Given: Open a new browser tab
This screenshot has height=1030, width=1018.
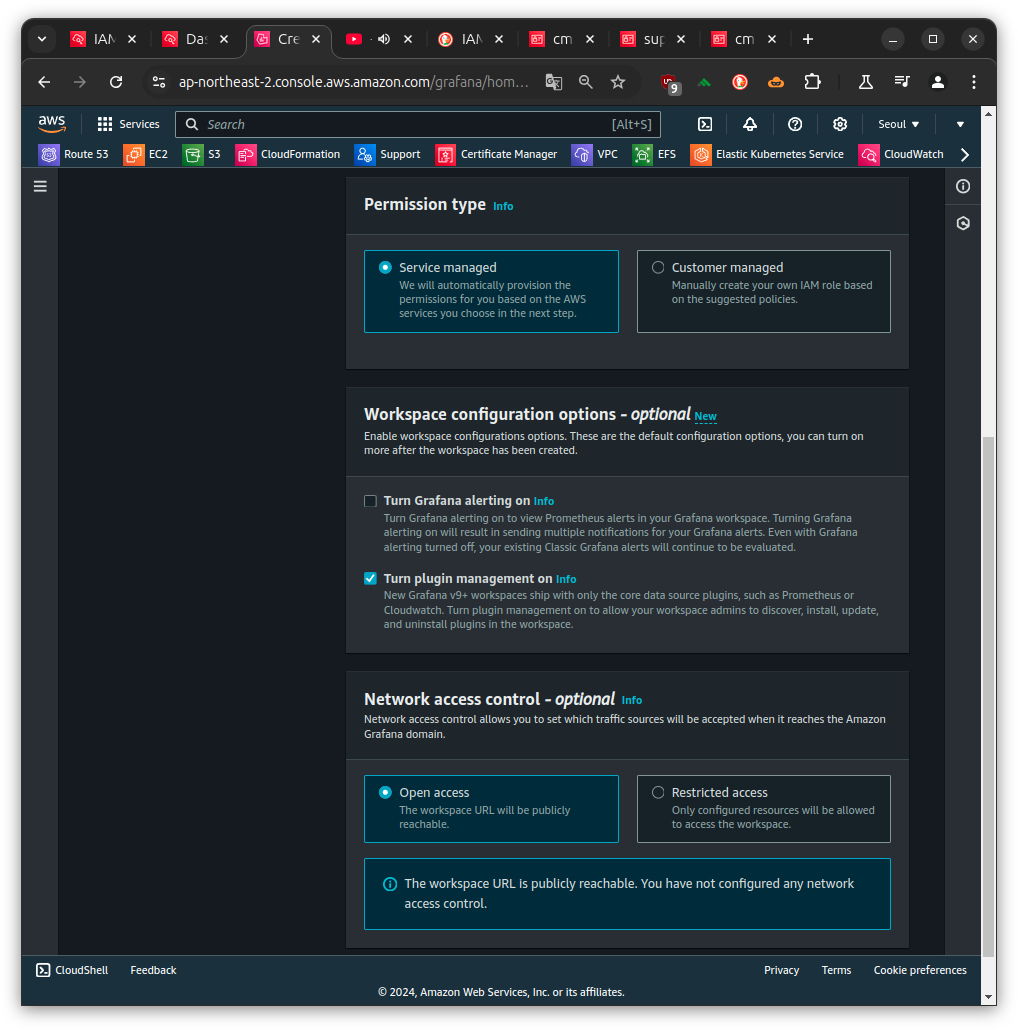Looking at the screenshot, I should tap(808, 39).
